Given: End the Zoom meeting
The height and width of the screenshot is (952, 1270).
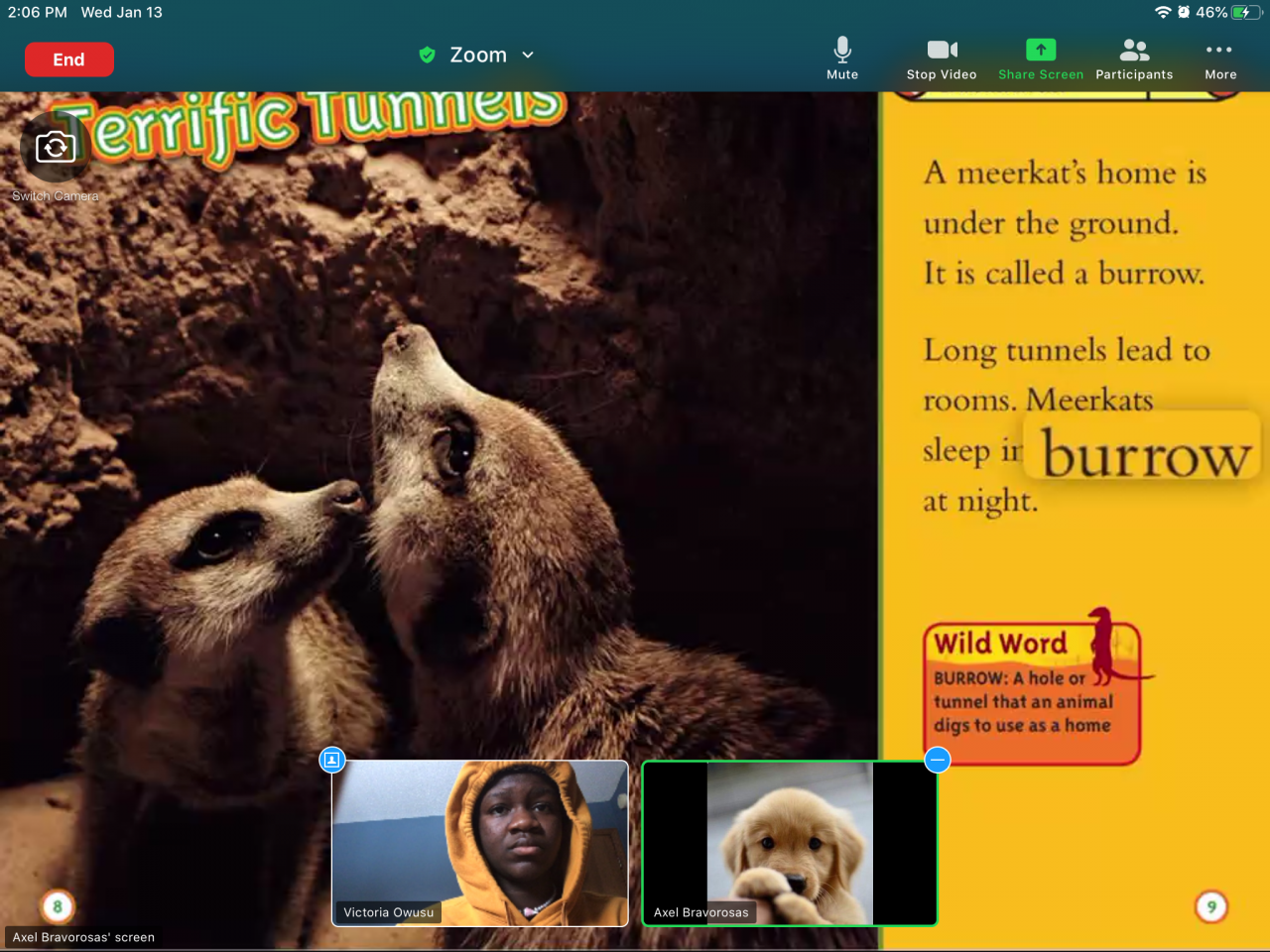Looking at the screenshot, I should [x=69, y=59].
